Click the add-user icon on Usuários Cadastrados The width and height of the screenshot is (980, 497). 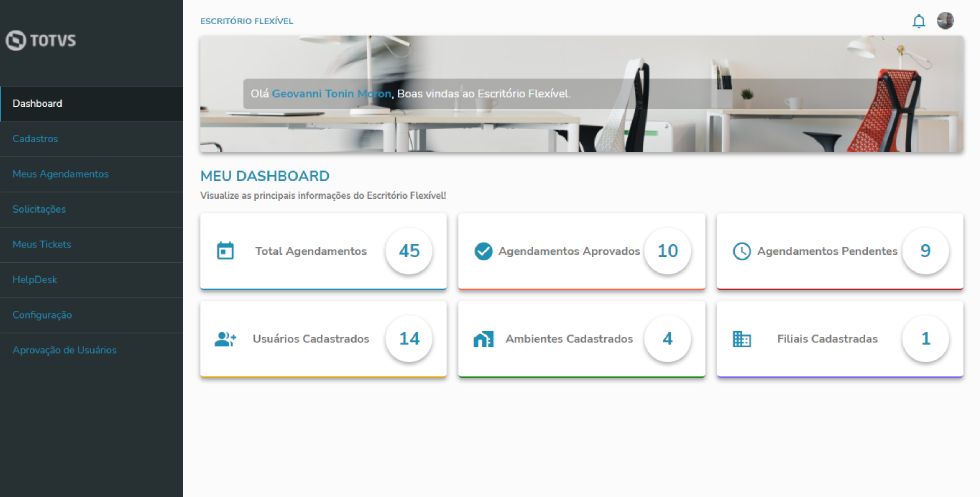tap(225, 339)
